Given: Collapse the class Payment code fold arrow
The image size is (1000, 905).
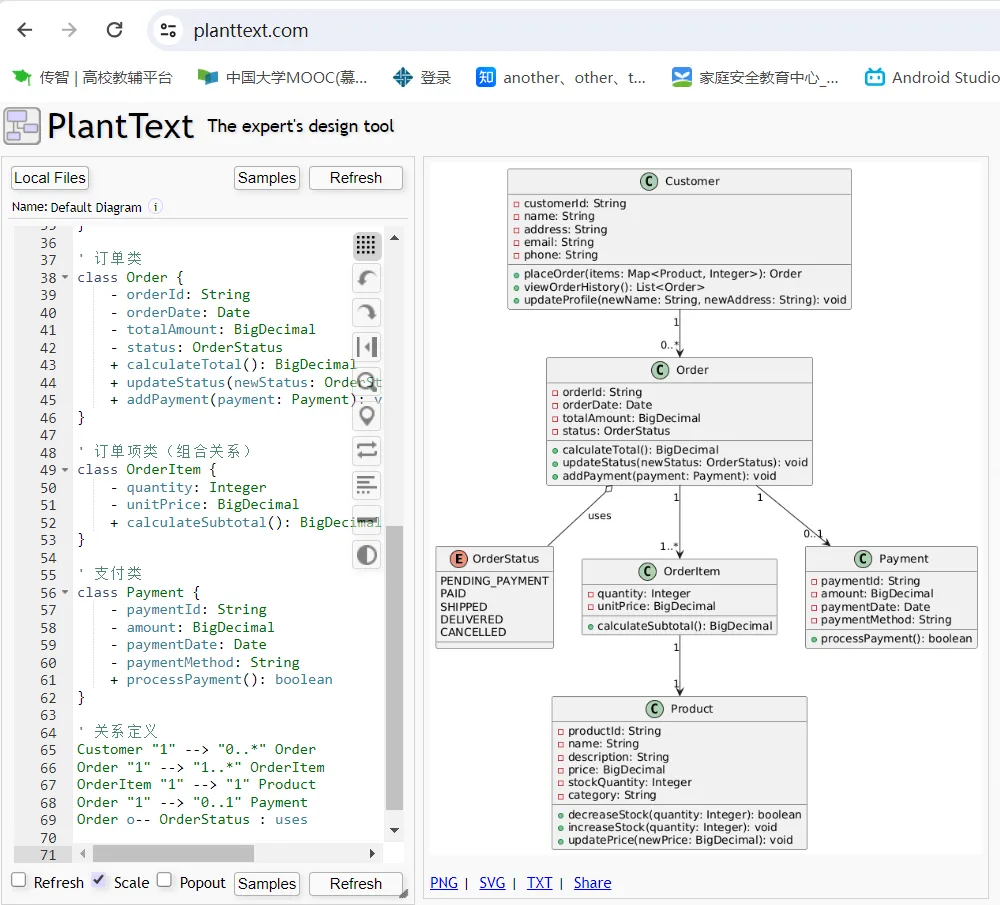Looking at the screenshot, I should click(65, 592).
